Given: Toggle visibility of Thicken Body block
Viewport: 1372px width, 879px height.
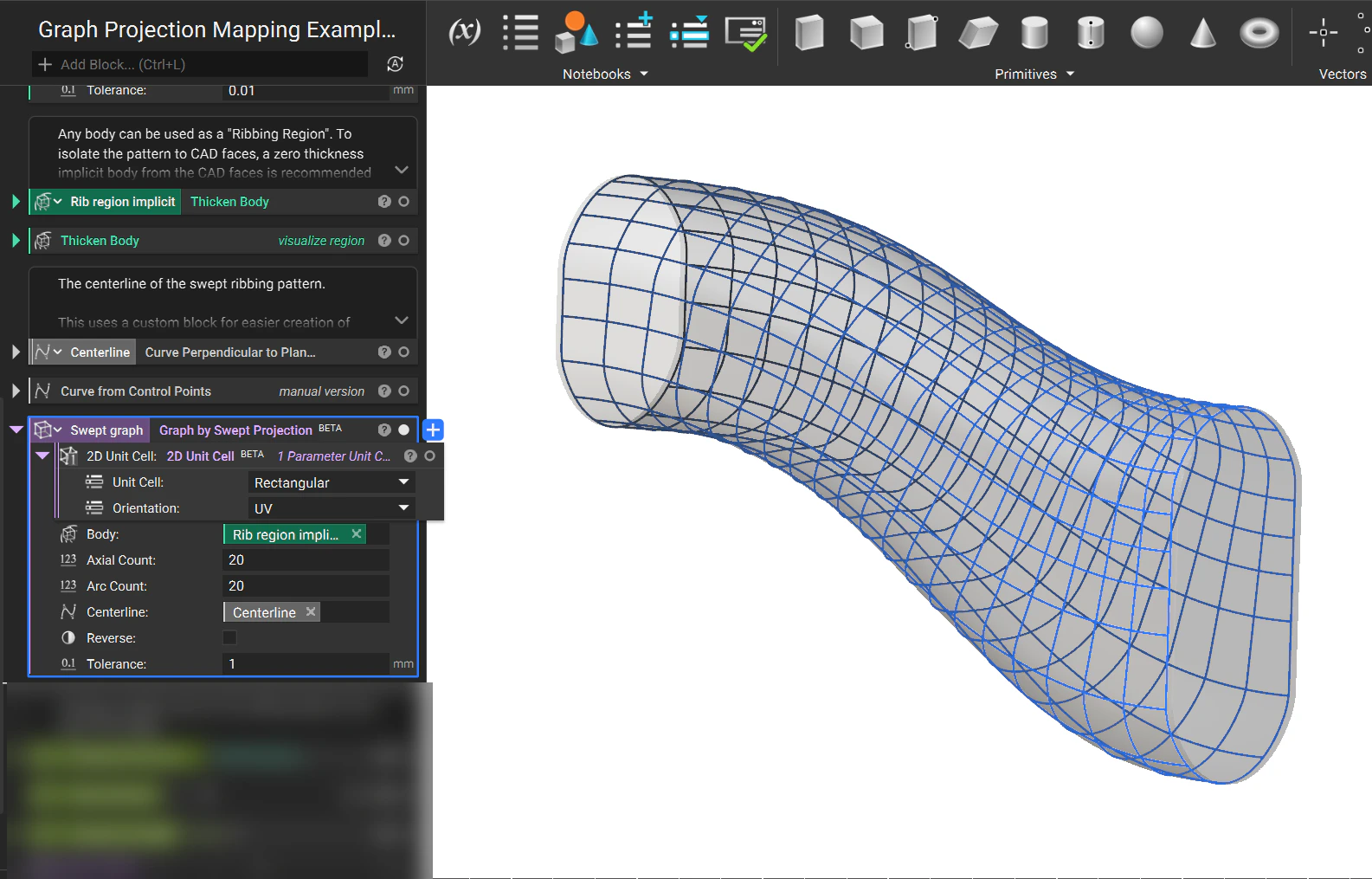Looking at the screenshot, I should (403, 241).
